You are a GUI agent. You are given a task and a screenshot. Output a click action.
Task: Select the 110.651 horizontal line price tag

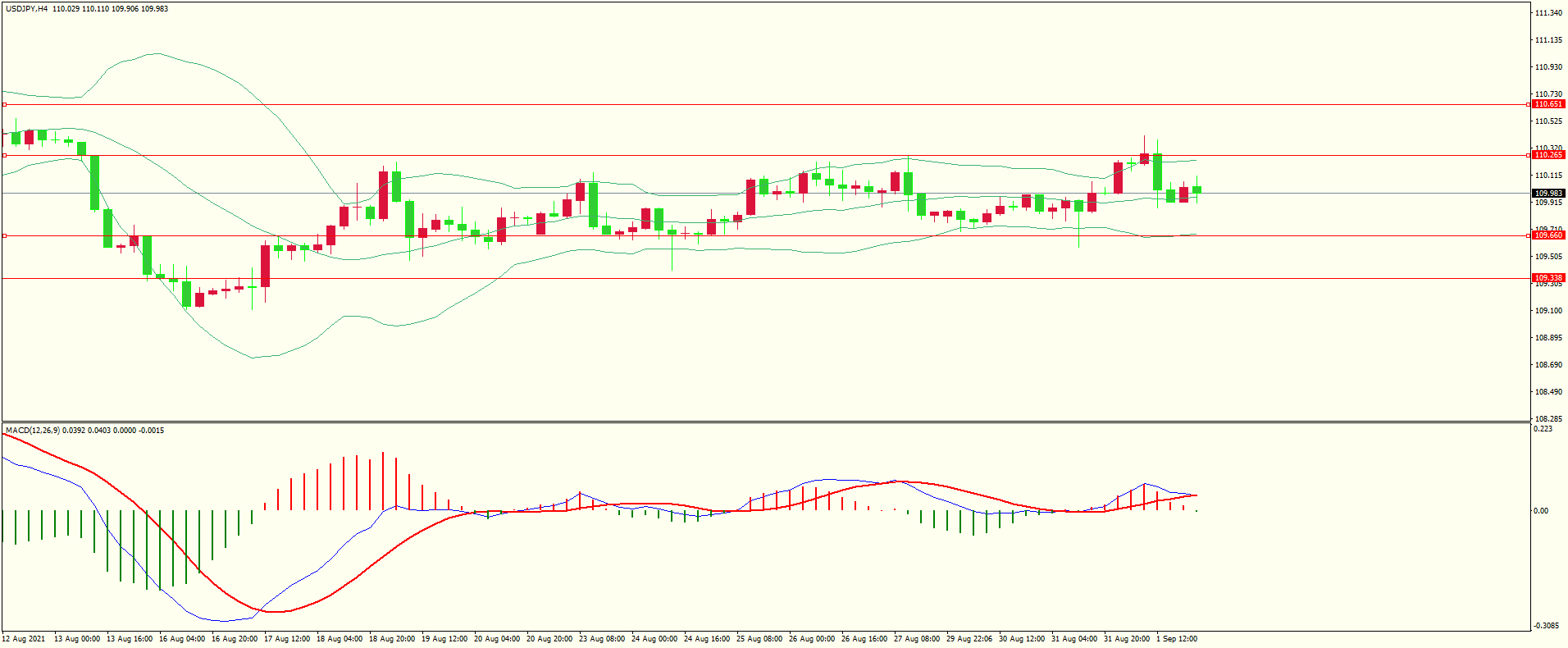pyautogui.click(x=1548, y=104)
